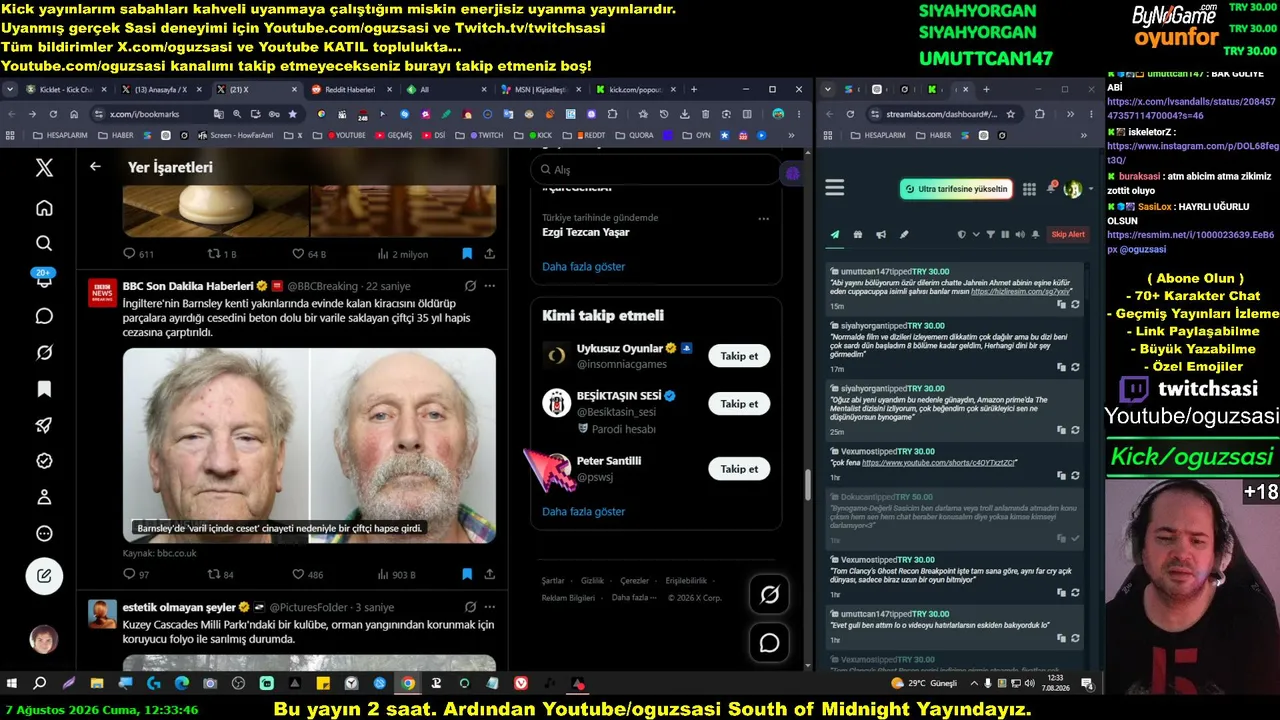Pause the Streamlabs alert queue
Image resolution: width=1280 pixels, height=720 pixels.
point(1005,235)
